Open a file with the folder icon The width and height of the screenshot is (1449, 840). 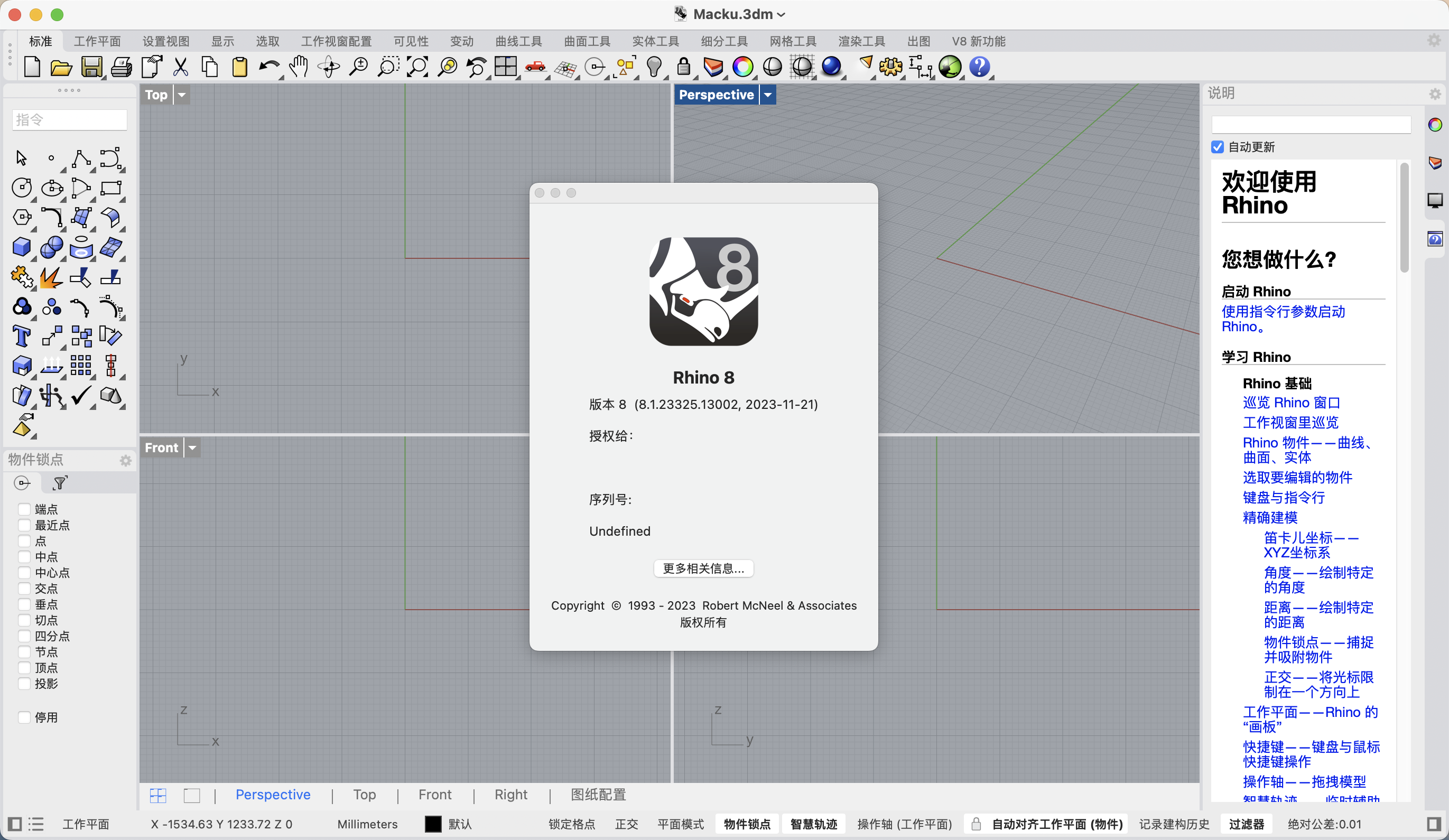[61, 67]
